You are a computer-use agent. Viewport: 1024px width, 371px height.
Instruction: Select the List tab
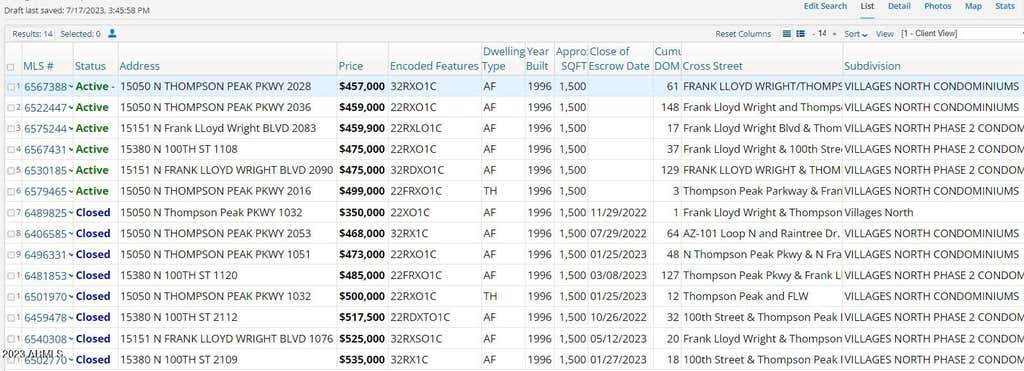click(x=867, y=6)
